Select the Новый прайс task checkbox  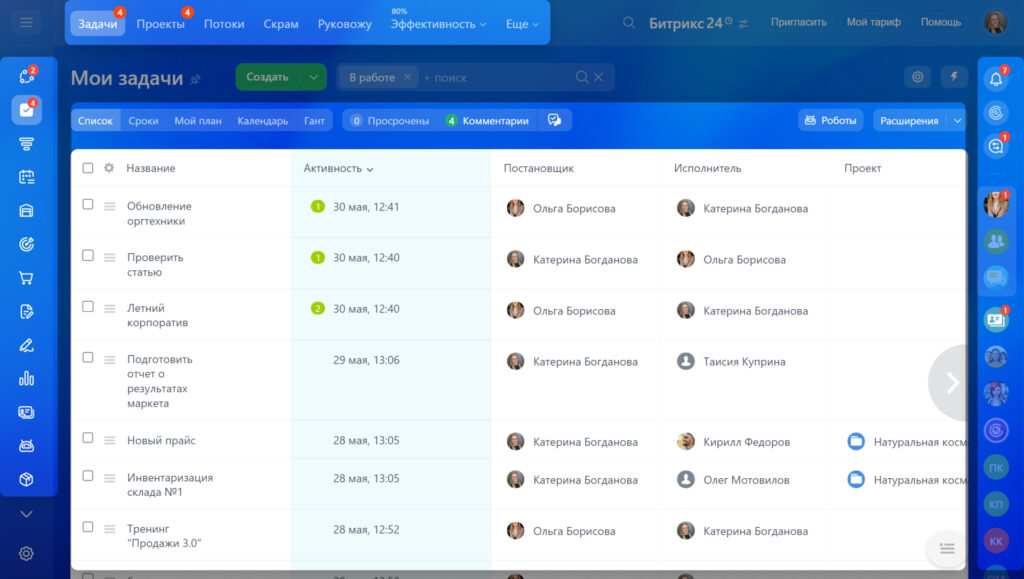pyautogui.click(x=88, y=439)
